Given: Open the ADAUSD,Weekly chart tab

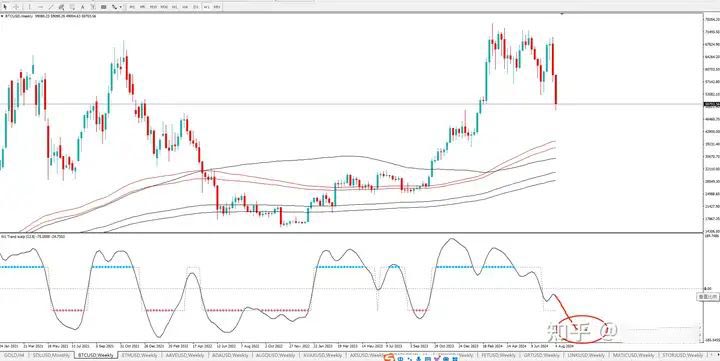Looking at the screenshot, I should pyautogui.click(x=230, y=355).
